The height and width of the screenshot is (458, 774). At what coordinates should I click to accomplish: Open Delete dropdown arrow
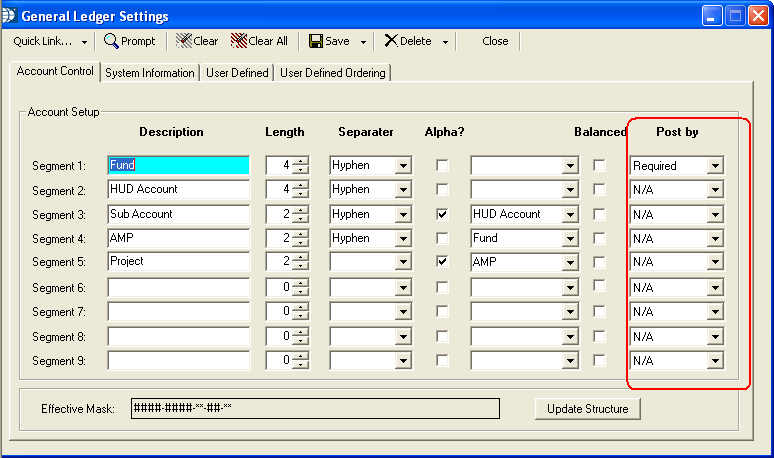(x=445, y=42)
